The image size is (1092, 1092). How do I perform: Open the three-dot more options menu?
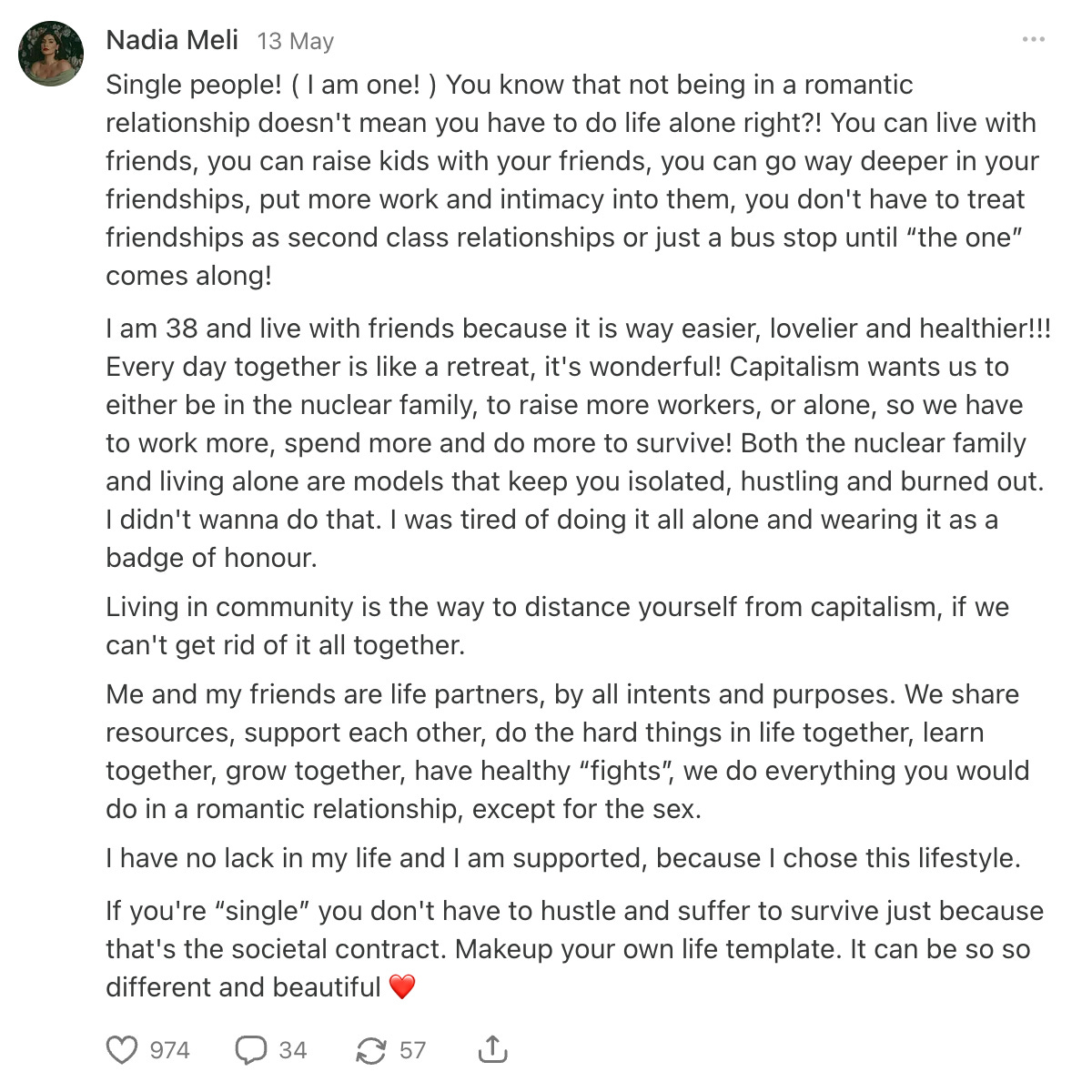1033,40
